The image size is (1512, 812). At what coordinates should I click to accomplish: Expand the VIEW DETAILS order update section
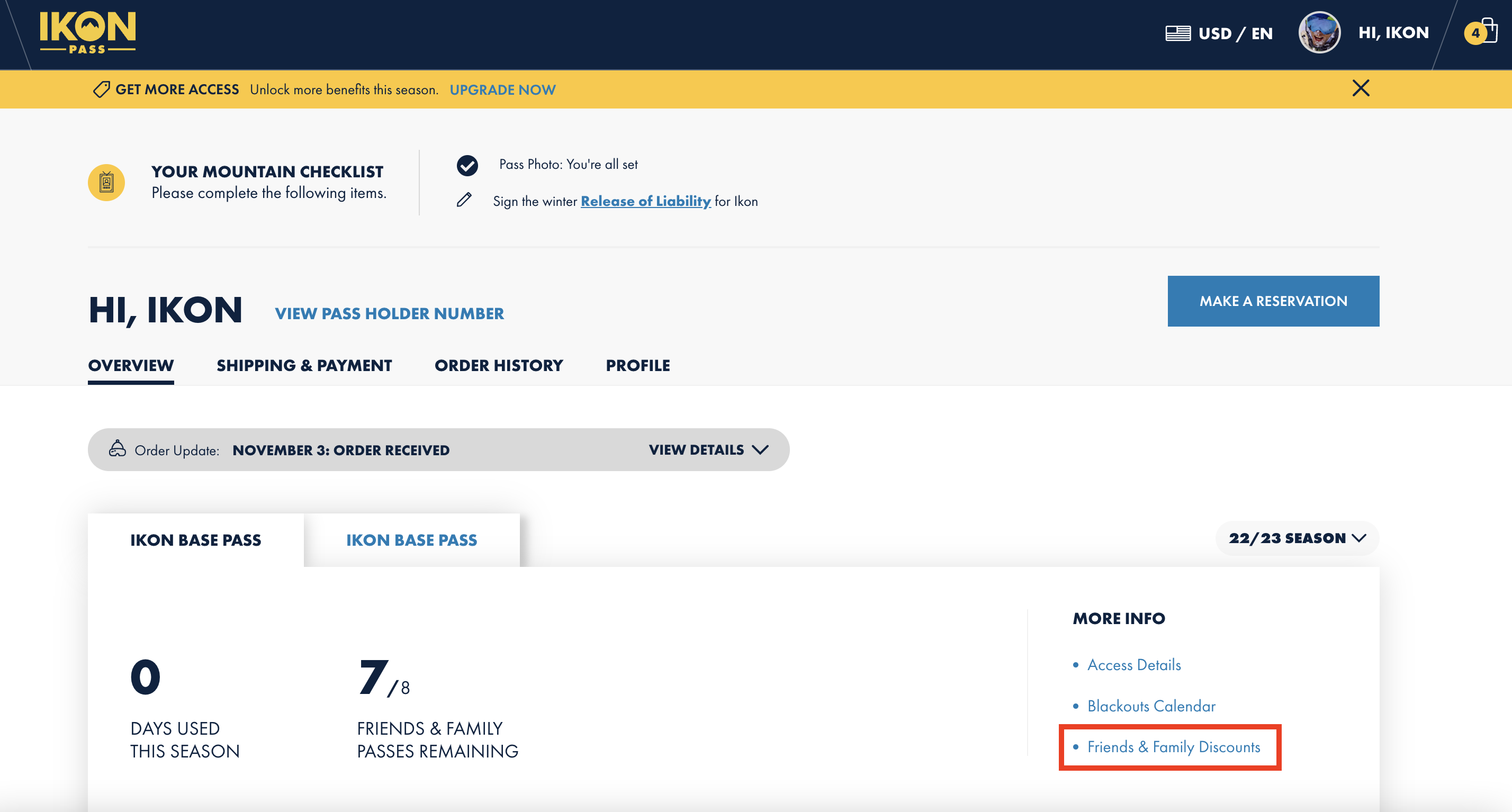pos(707,449)
